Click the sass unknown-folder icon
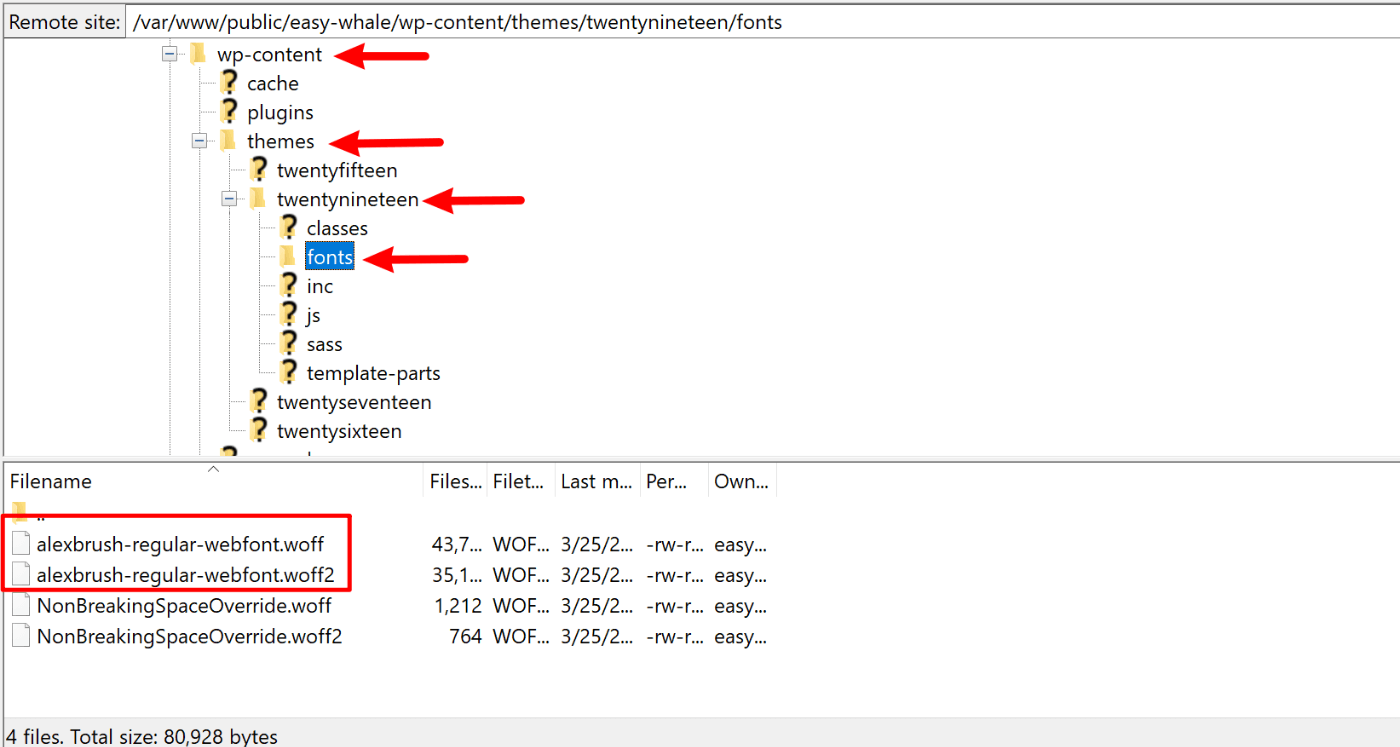Screen dimensions: 1400x747 (x=289, y=344)
